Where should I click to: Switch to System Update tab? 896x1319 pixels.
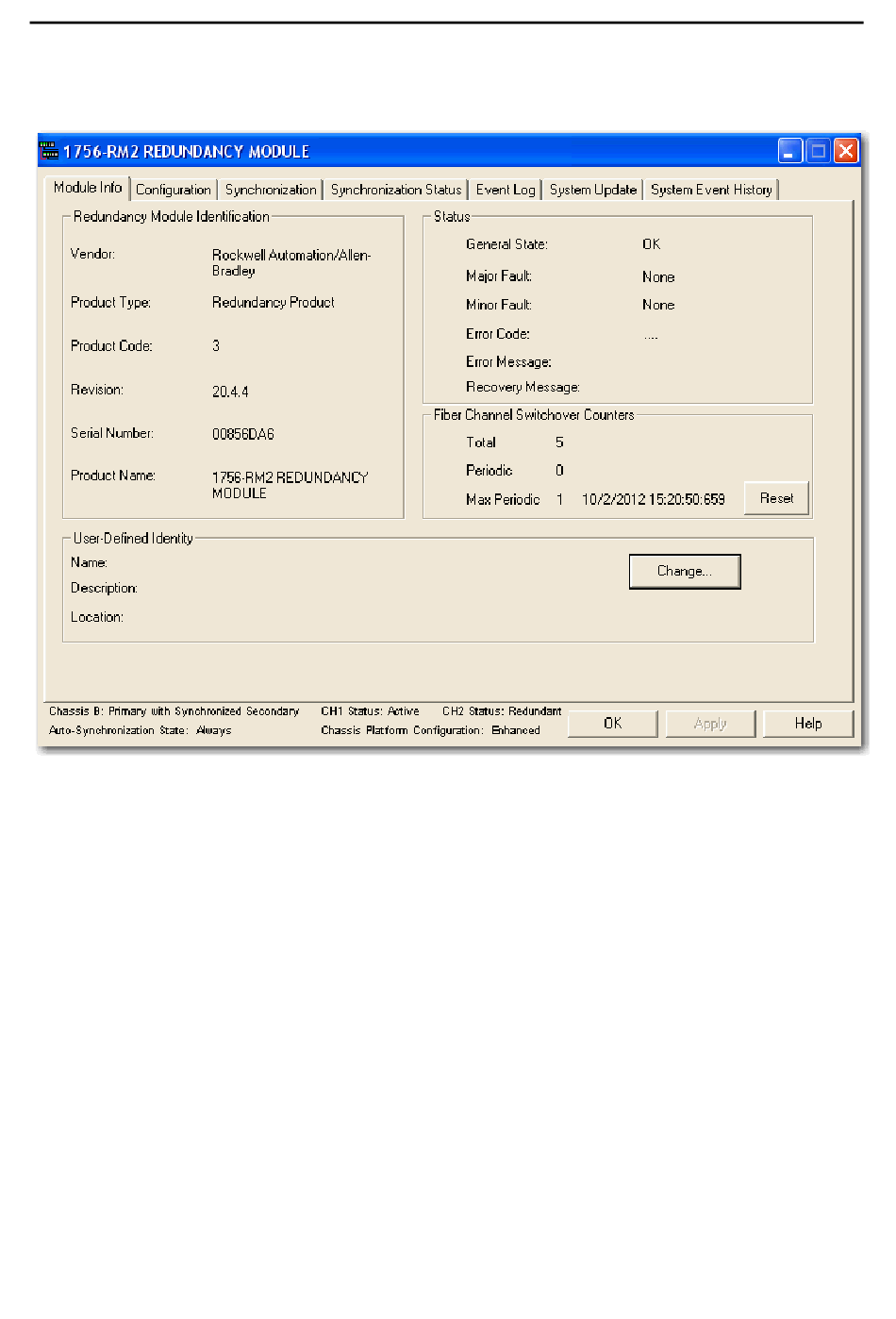point(593,190)
